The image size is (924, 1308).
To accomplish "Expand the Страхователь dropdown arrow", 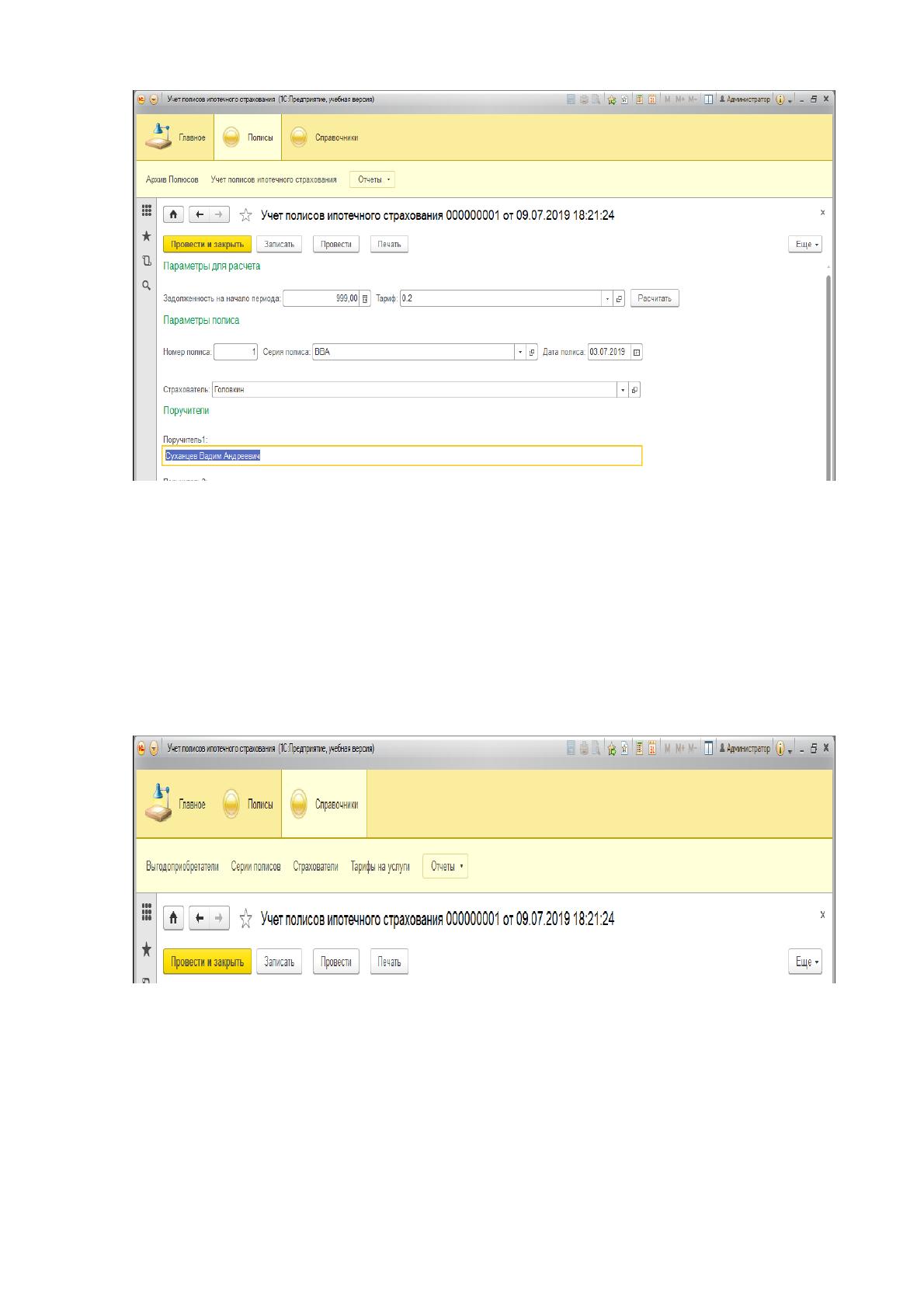I will pyautogui.click(x=623, y=389).
